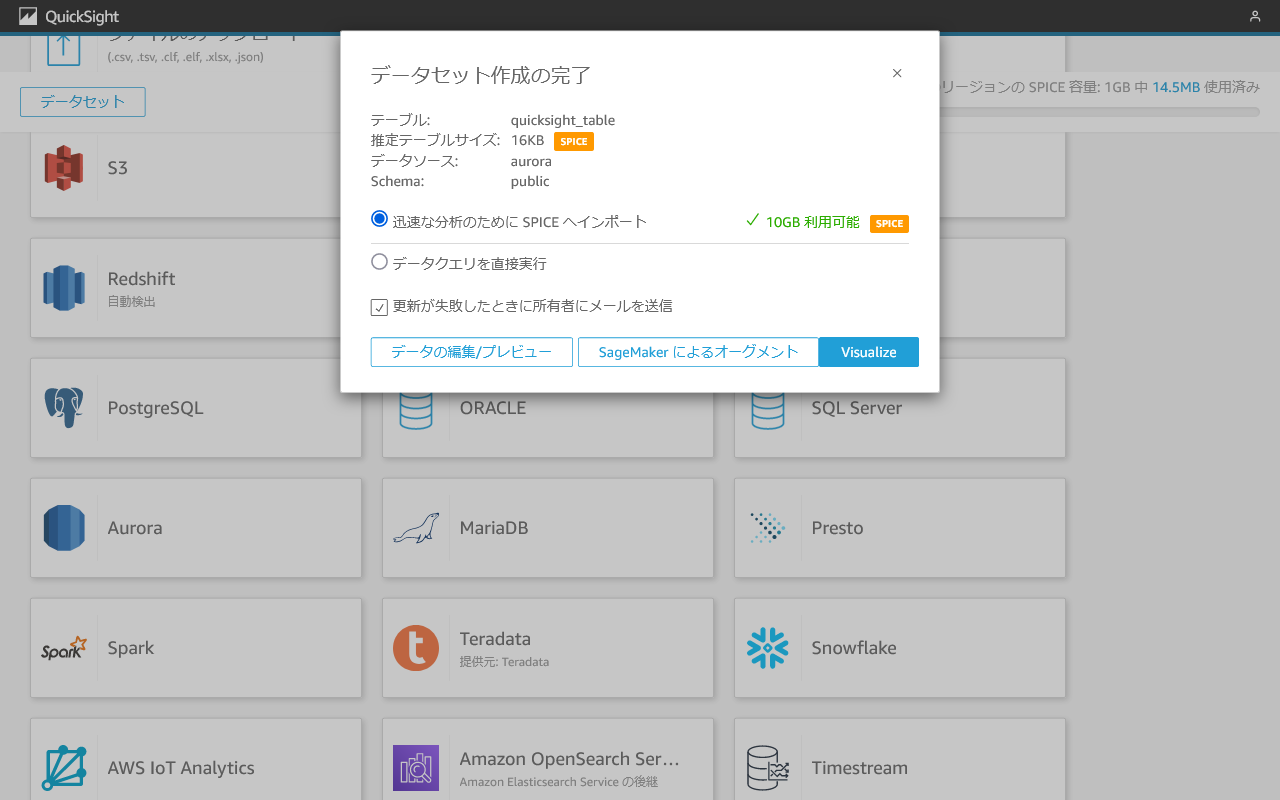Image resolution: width=1280 pixels, height=800 pixels.
Task: Click the Snowflake card label
Action: pos(854,648)
